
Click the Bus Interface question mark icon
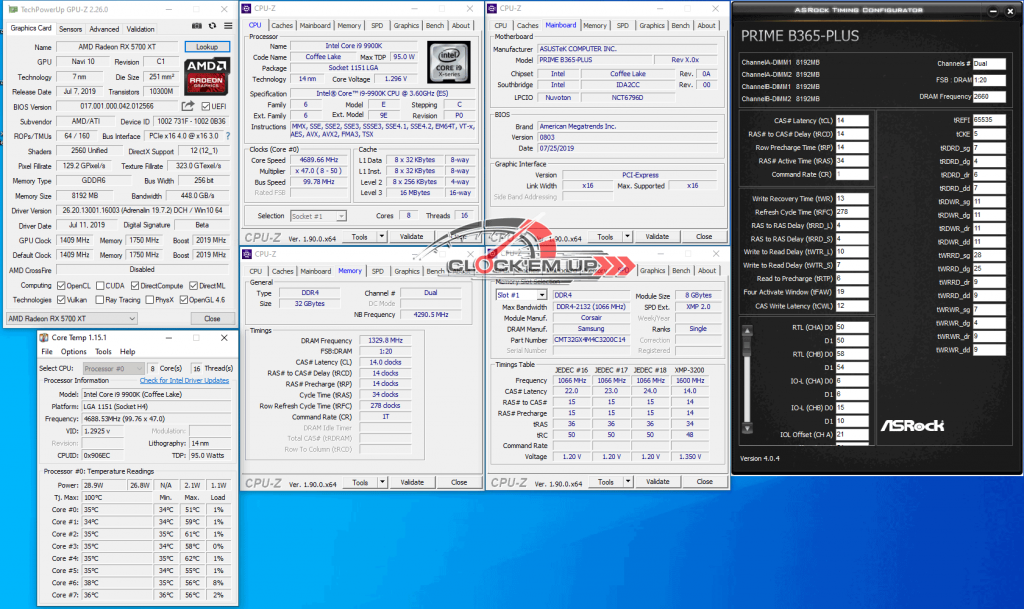tap(226, 136)
